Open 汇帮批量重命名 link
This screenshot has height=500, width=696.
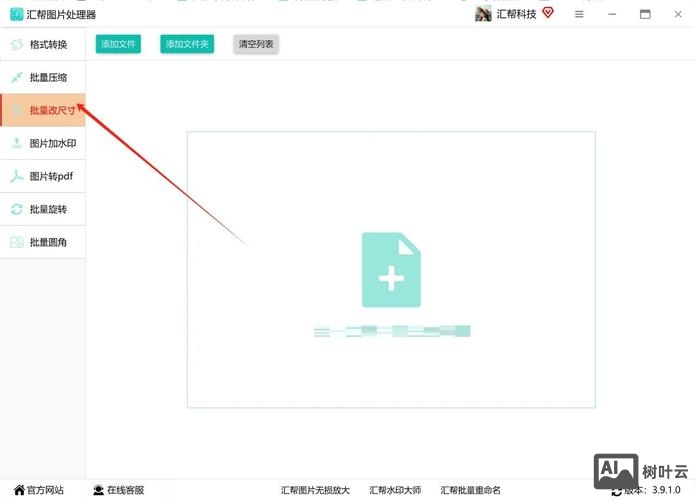pyautogui.click(x=471, y=490)
